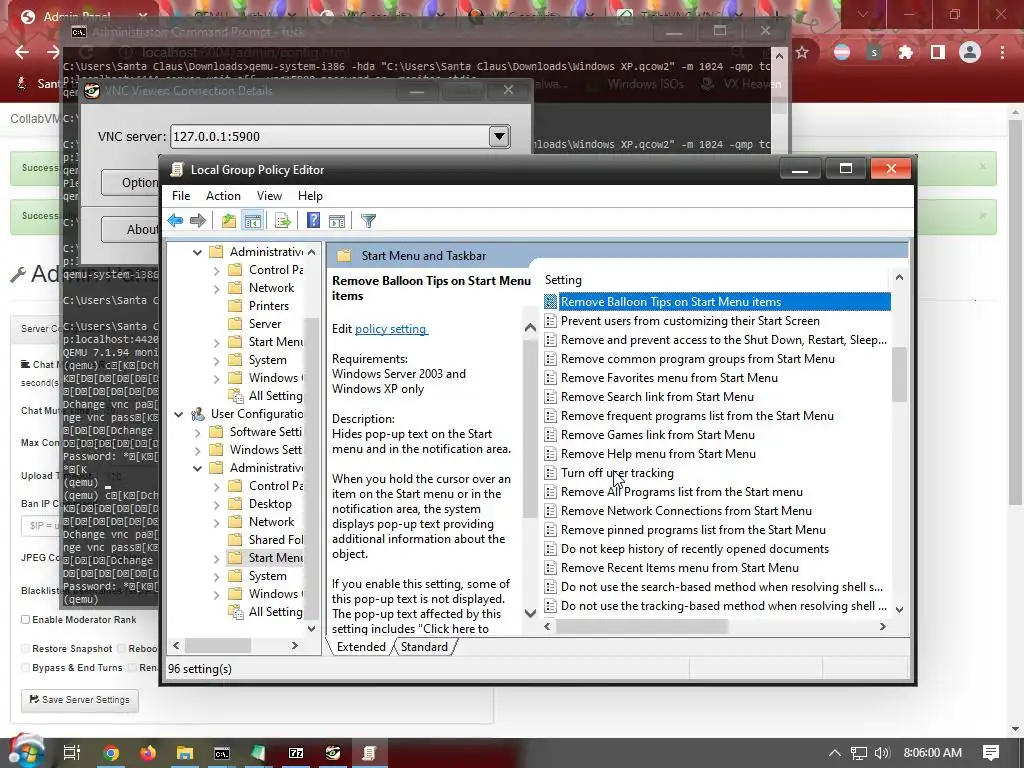Screen dimensions: 1024x768
Task: Open the notification center icon
Action: (991, 753)
